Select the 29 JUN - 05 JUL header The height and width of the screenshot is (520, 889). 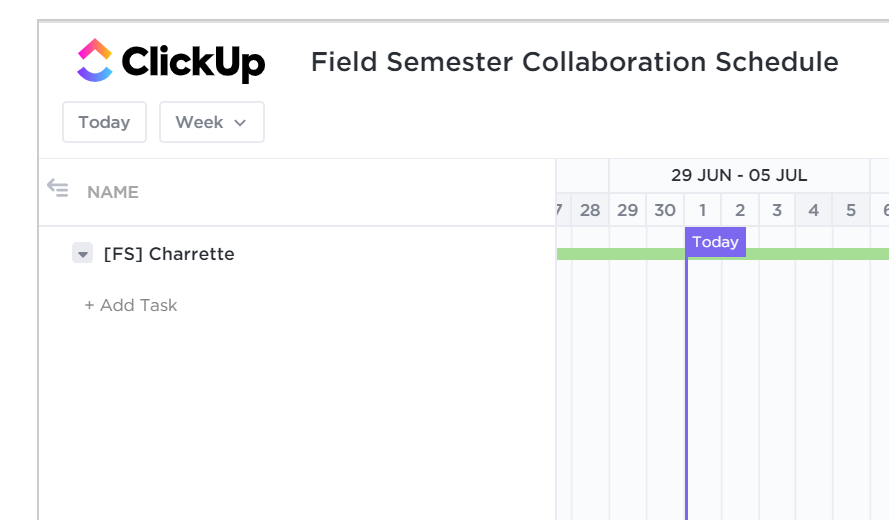(738, 175)
